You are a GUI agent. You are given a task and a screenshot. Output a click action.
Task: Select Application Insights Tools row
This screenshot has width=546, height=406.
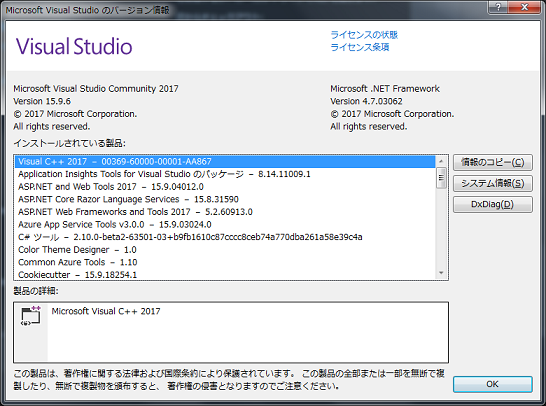coord(225,174)
